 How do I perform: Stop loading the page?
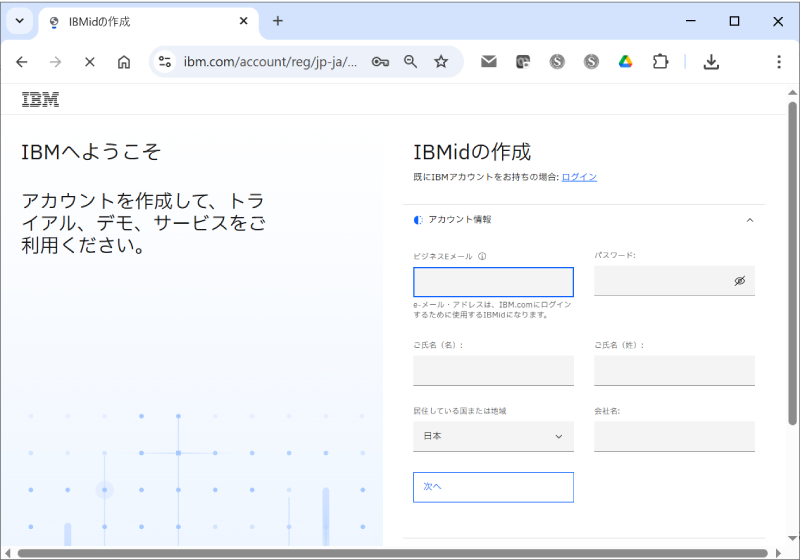pyautogui.click(x=90, y=62)
